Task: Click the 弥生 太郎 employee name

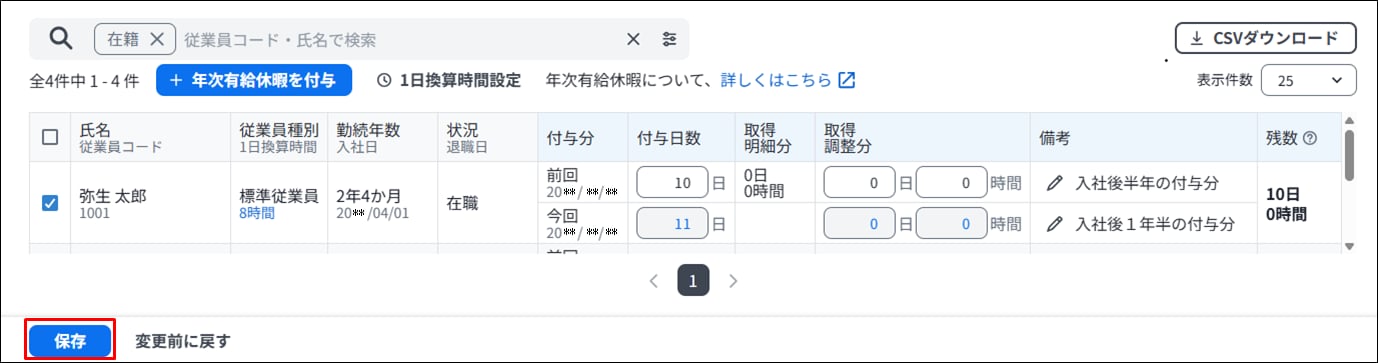Action: [112, 196]
